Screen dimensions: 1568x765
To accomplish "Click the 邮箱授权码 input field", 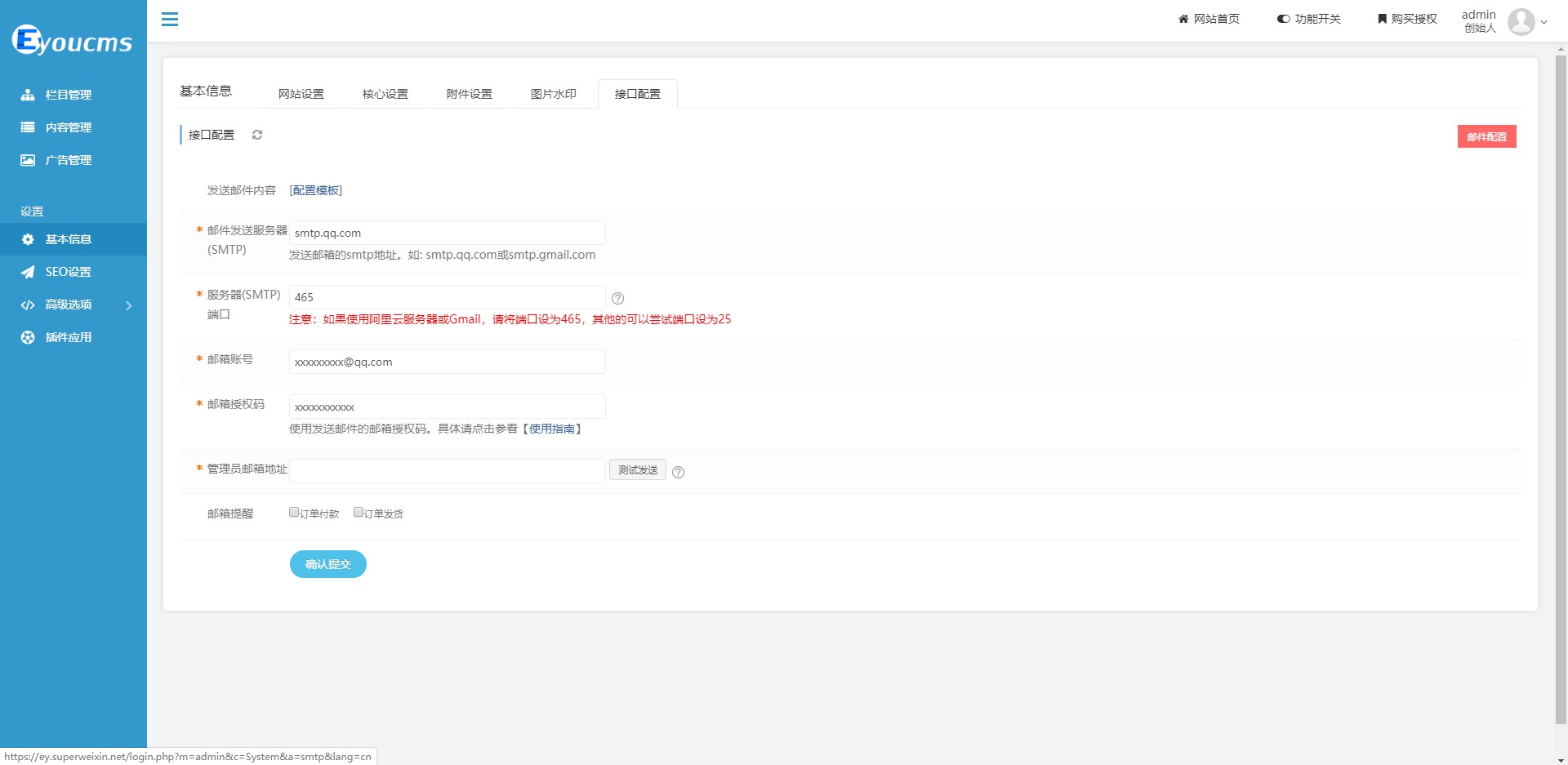I will coord(448,407).
